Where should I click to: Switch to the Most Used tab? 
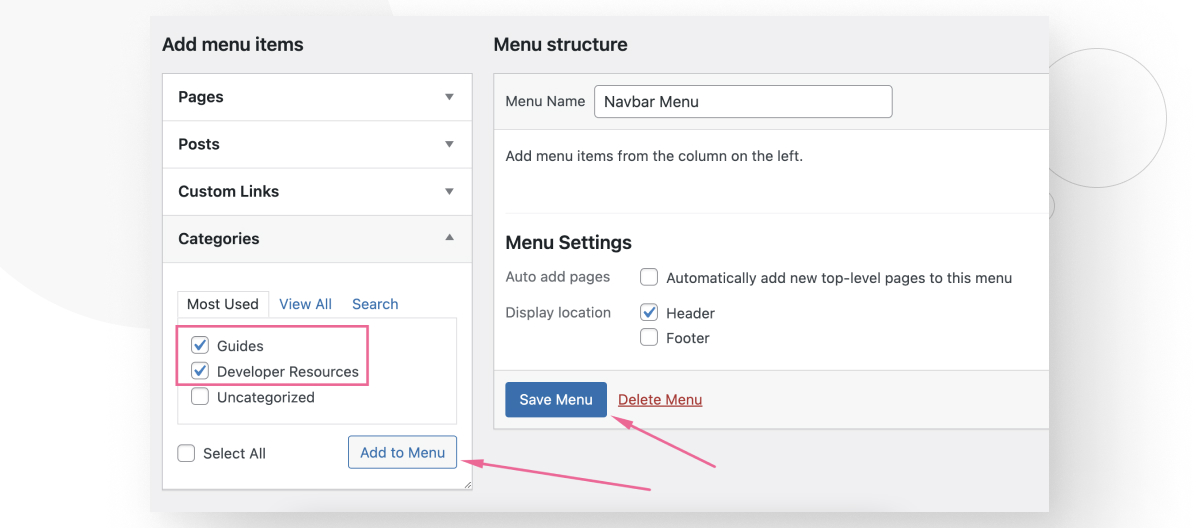click(223, 304)
